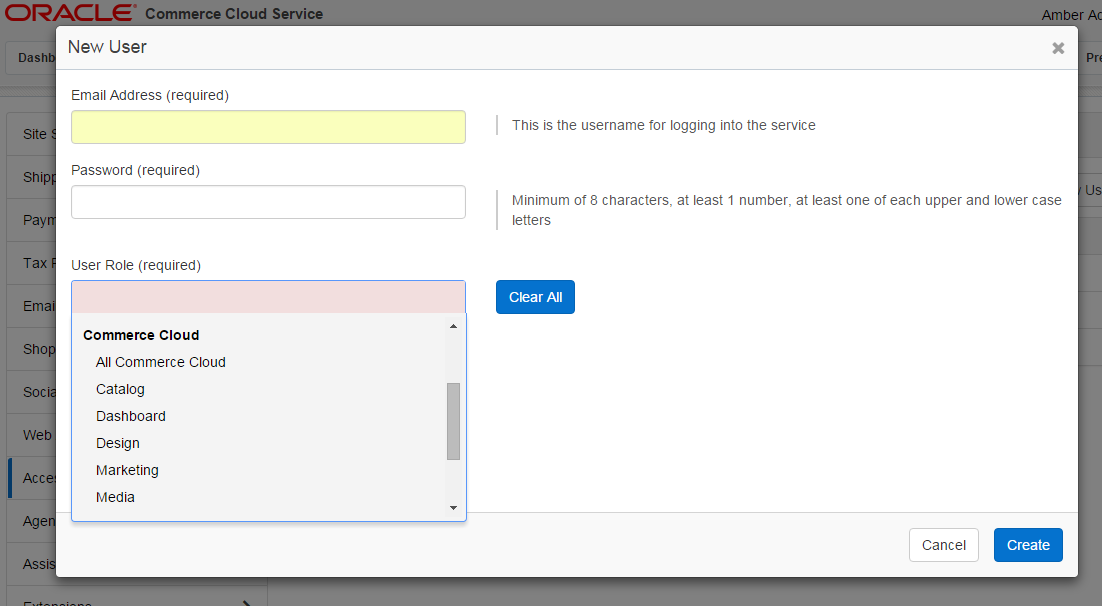
Task: Choose the Dashboard role option
Action: point(131,416)
